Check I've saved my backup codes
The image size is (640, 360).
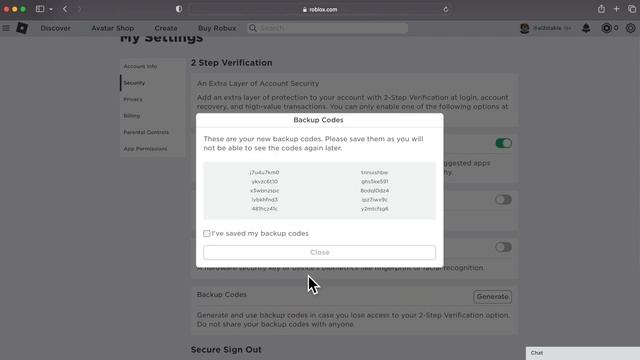click(207, 233)
